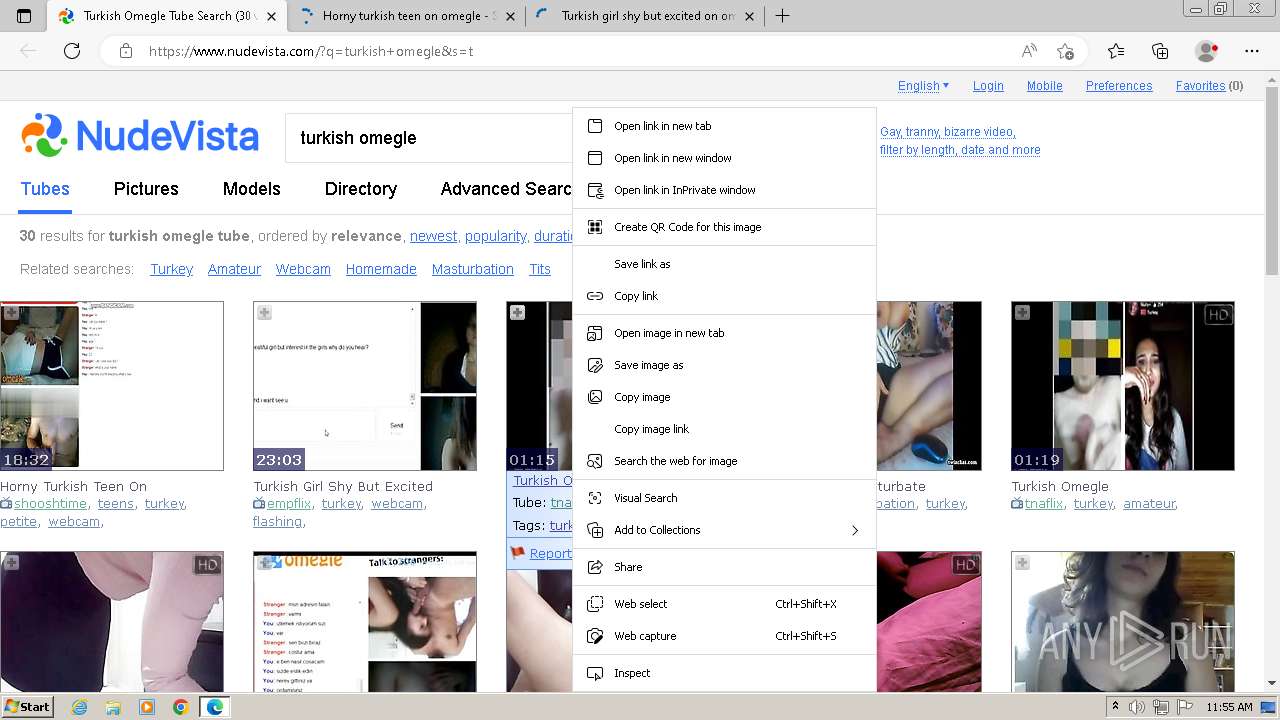This screenshot has height=720, width=1280.
Task: Click filter by length, date and more link
Action: click(960, 150)
